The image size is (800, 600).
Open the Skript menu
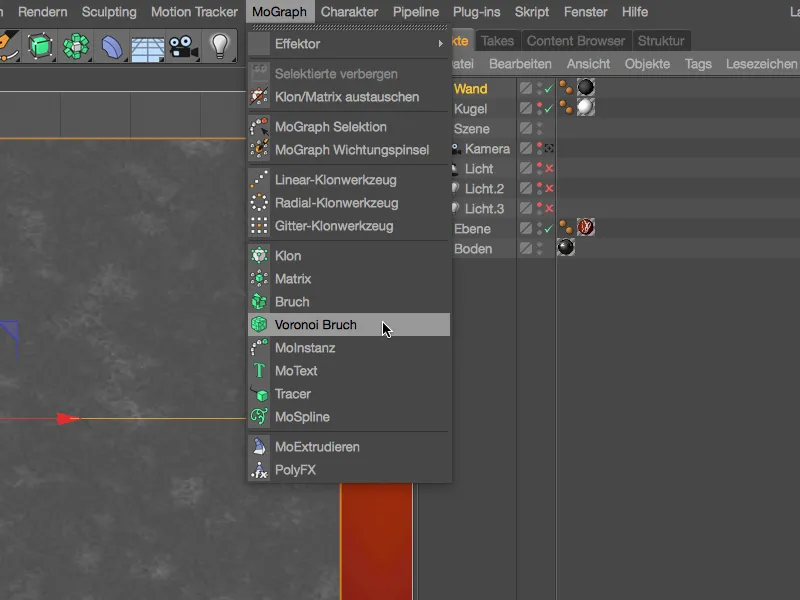(532, 12)
